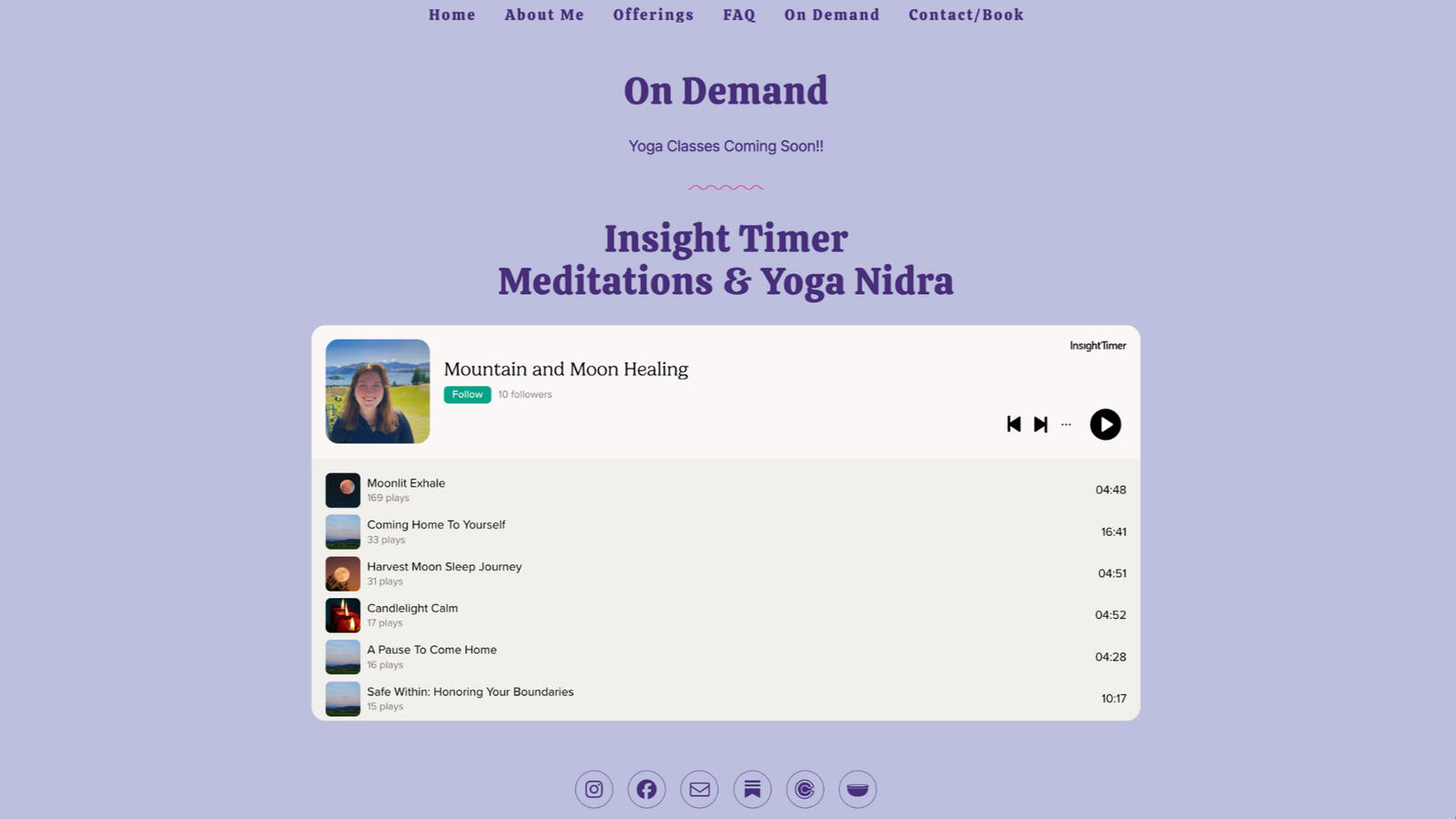Open the On Demand menu item

(x=831, y=15)
